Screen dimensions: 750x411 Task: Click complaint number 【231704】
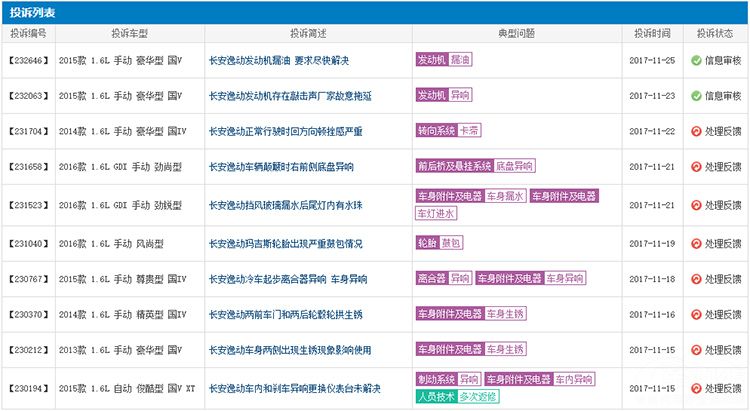29,131
